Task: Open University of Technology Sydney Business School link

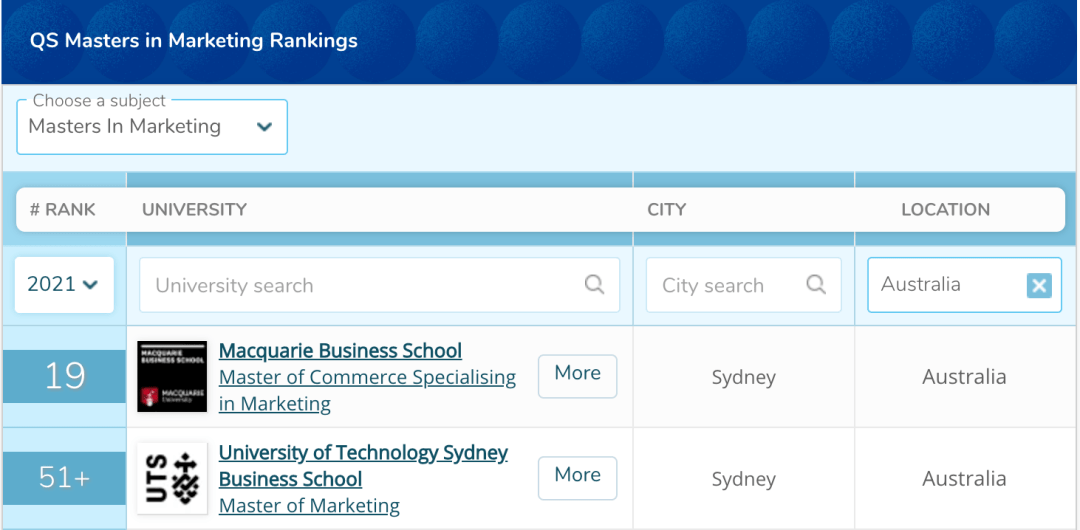Action: 363,466
